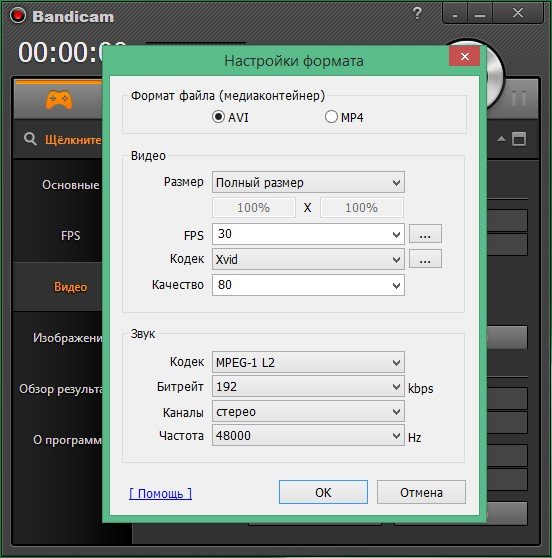The image size is (552, 558).
Task: Open the Частота 48000 dropdown
Action: click(308, 435)
